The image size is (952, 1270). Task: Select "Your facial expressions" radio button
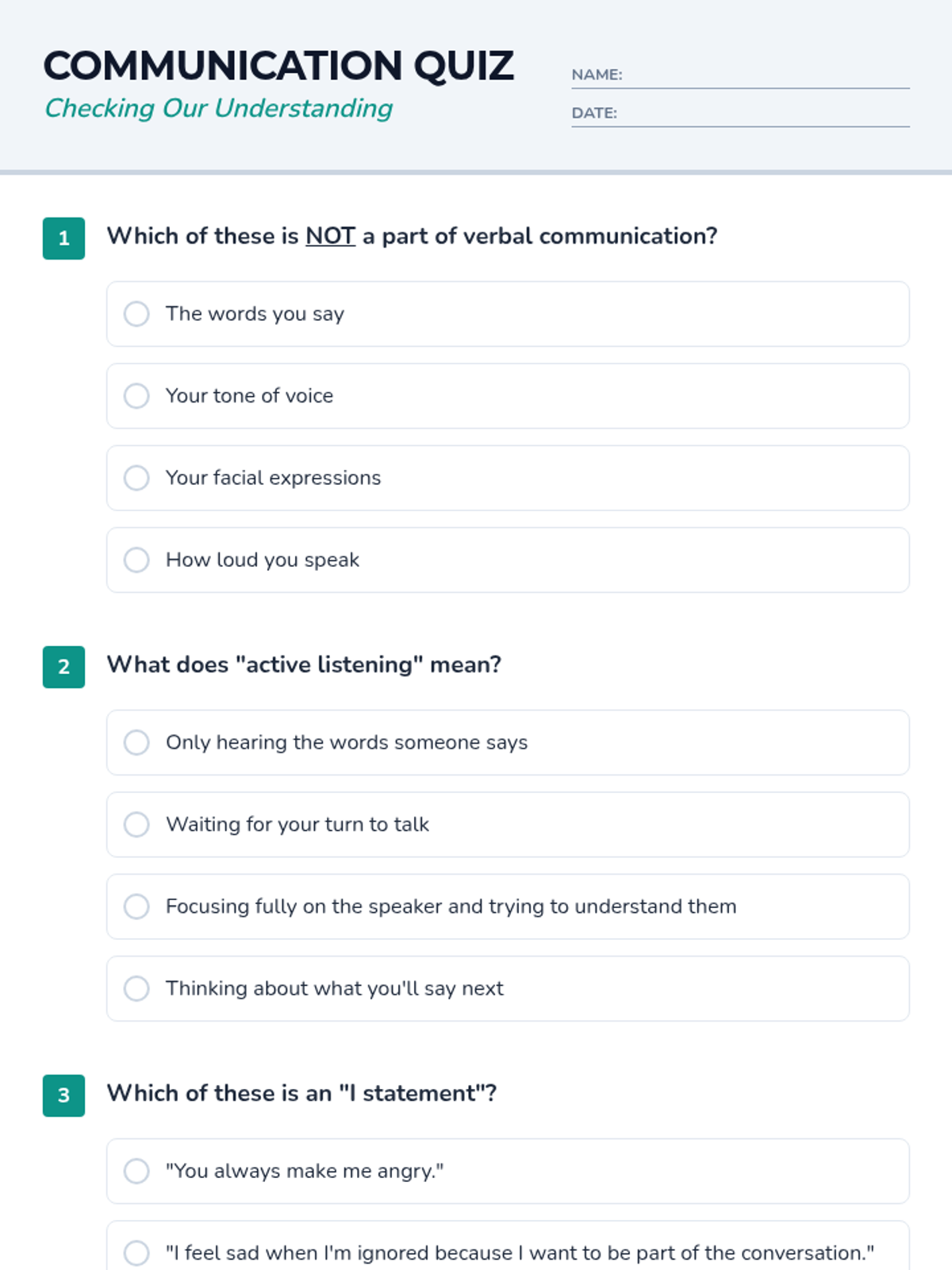click(x=136, y=478)
